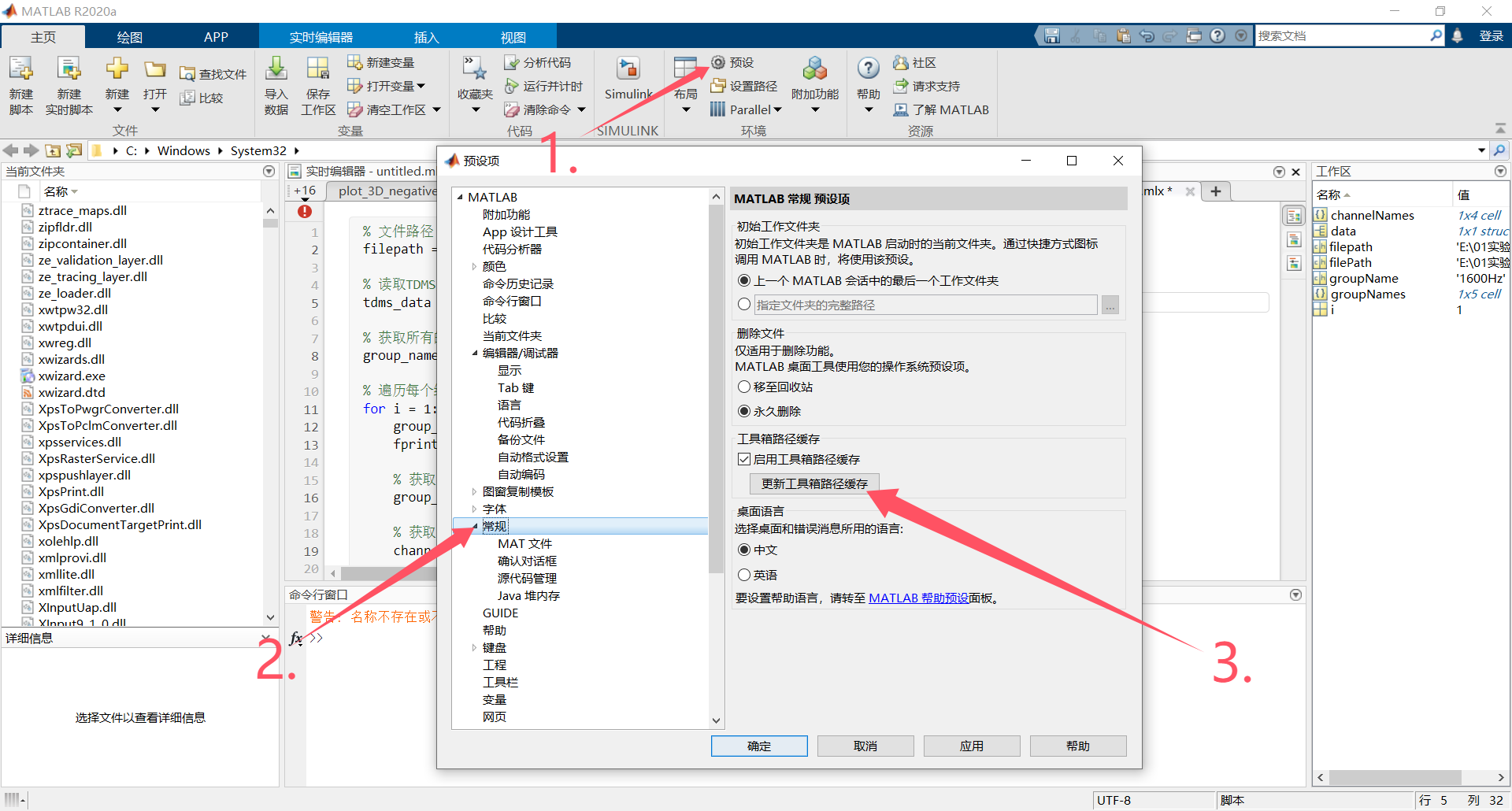
Task: Click New Variable (新建变量)
Action: [x=381, y=62]
